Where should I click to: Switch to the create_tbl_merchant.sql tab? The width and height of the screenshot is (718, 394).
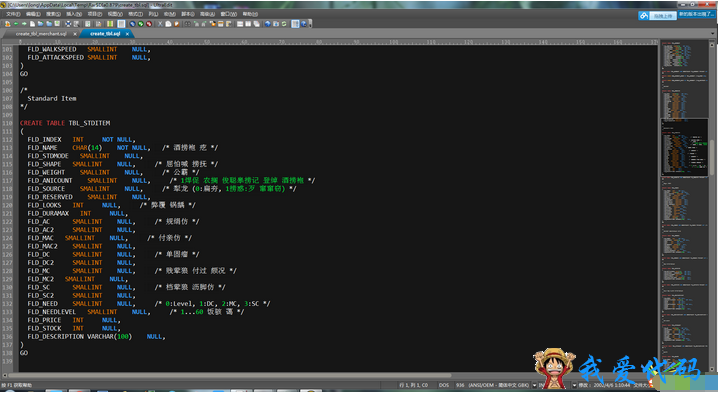41,34
